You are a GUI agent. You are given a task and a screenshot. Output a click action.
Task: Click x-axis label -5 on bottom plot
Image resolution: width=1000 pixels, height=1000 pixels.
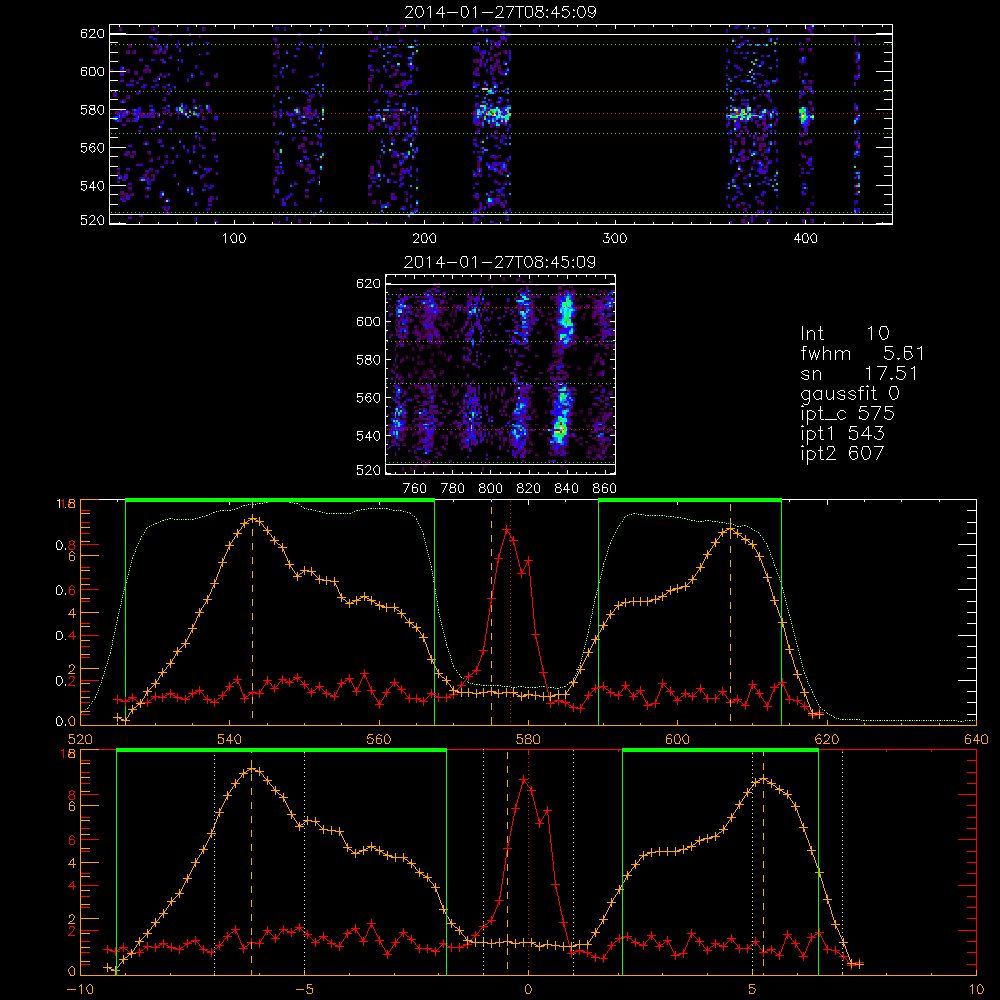(305, 990)
